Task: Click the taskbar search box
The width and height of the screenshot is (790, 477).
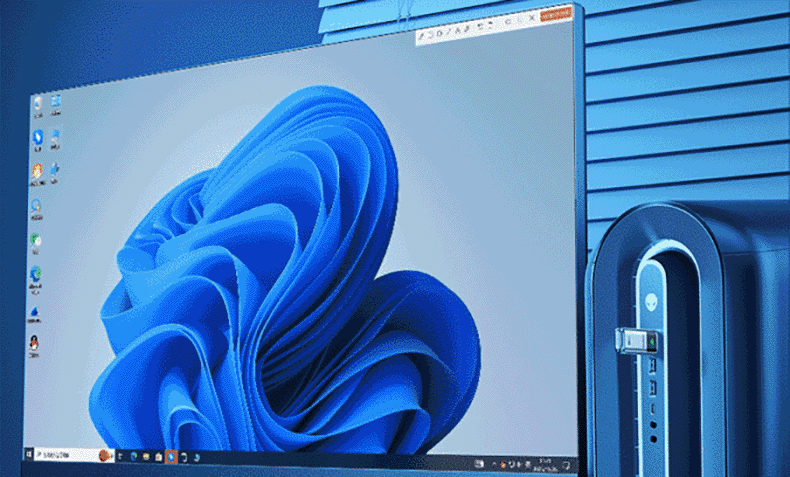Action: (75, 455)
